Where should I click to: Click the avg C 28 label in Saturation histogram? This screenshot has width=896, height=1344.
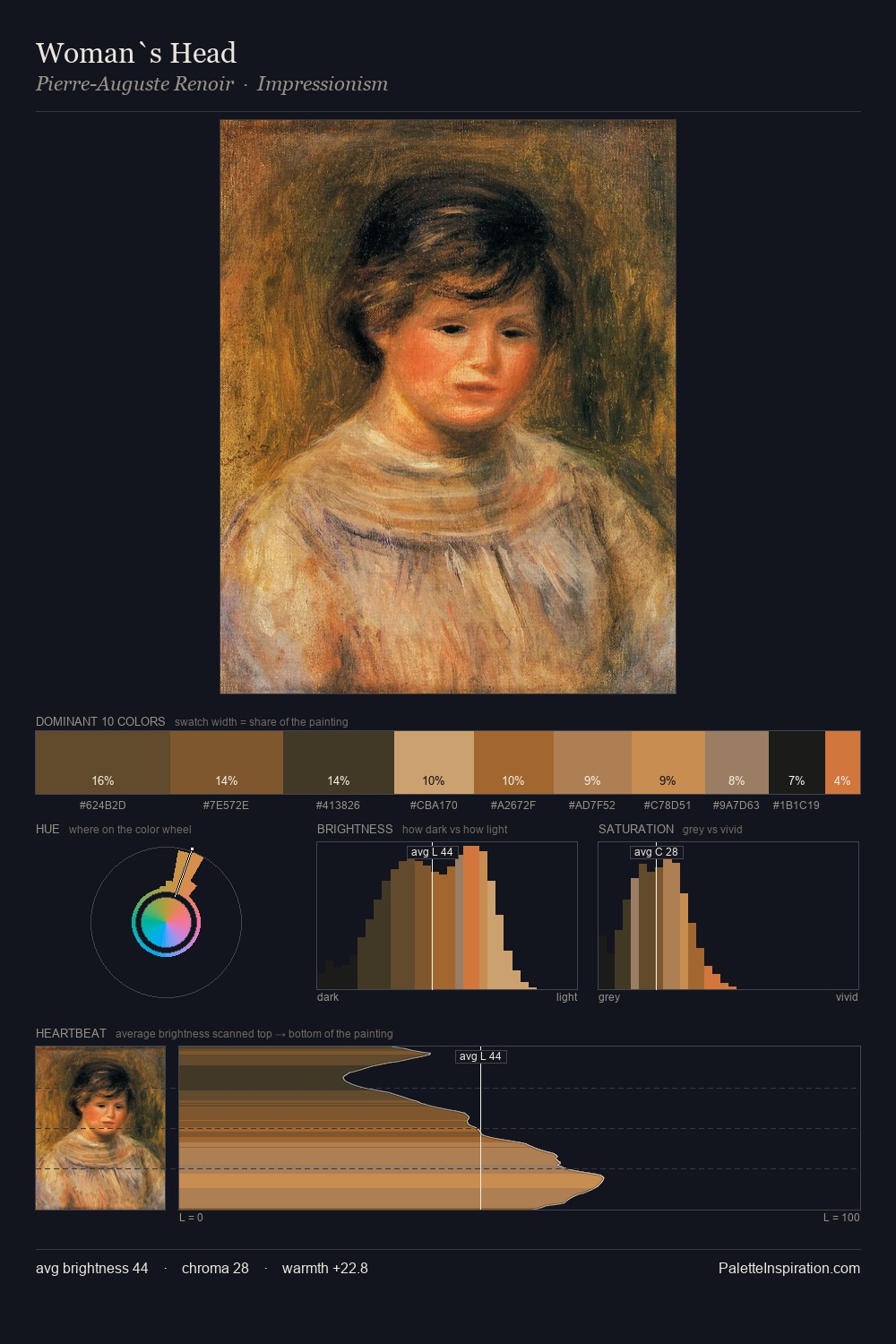[x=656, y=852]
